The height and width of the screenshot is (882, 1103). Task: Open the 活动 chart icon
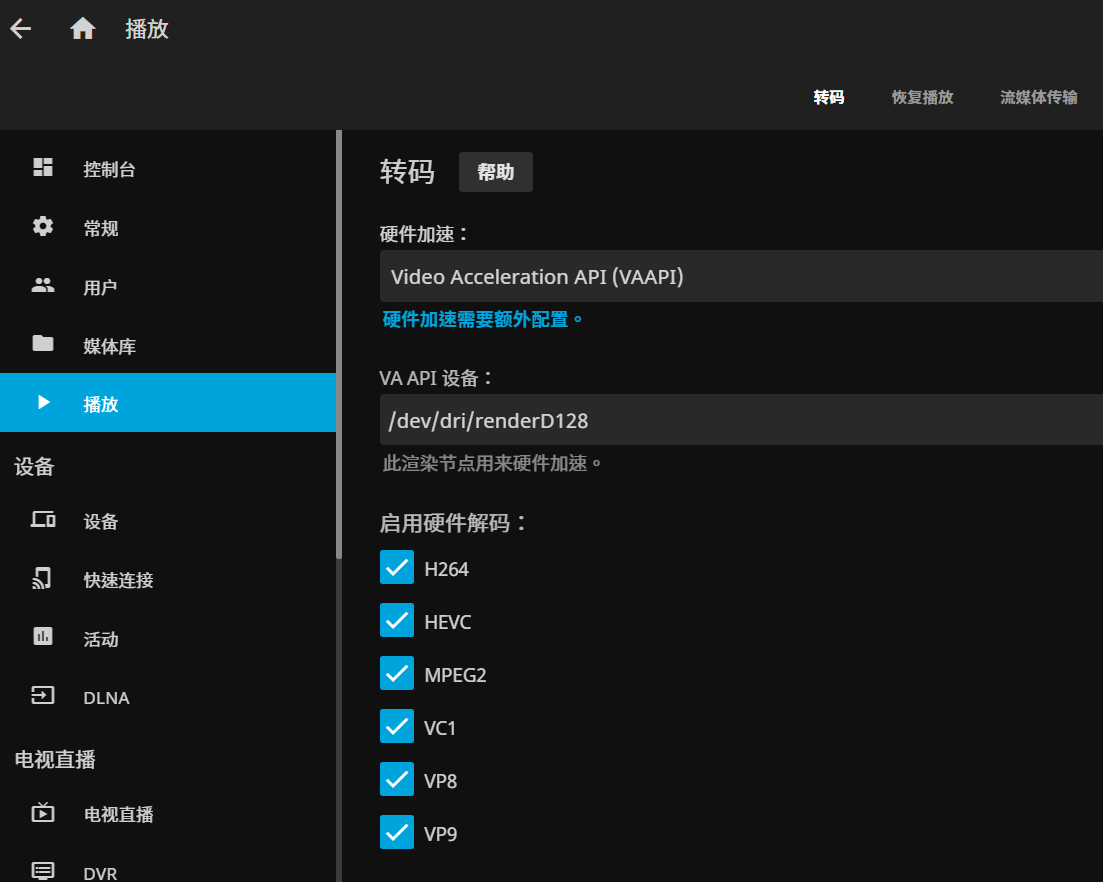[43, 637]
